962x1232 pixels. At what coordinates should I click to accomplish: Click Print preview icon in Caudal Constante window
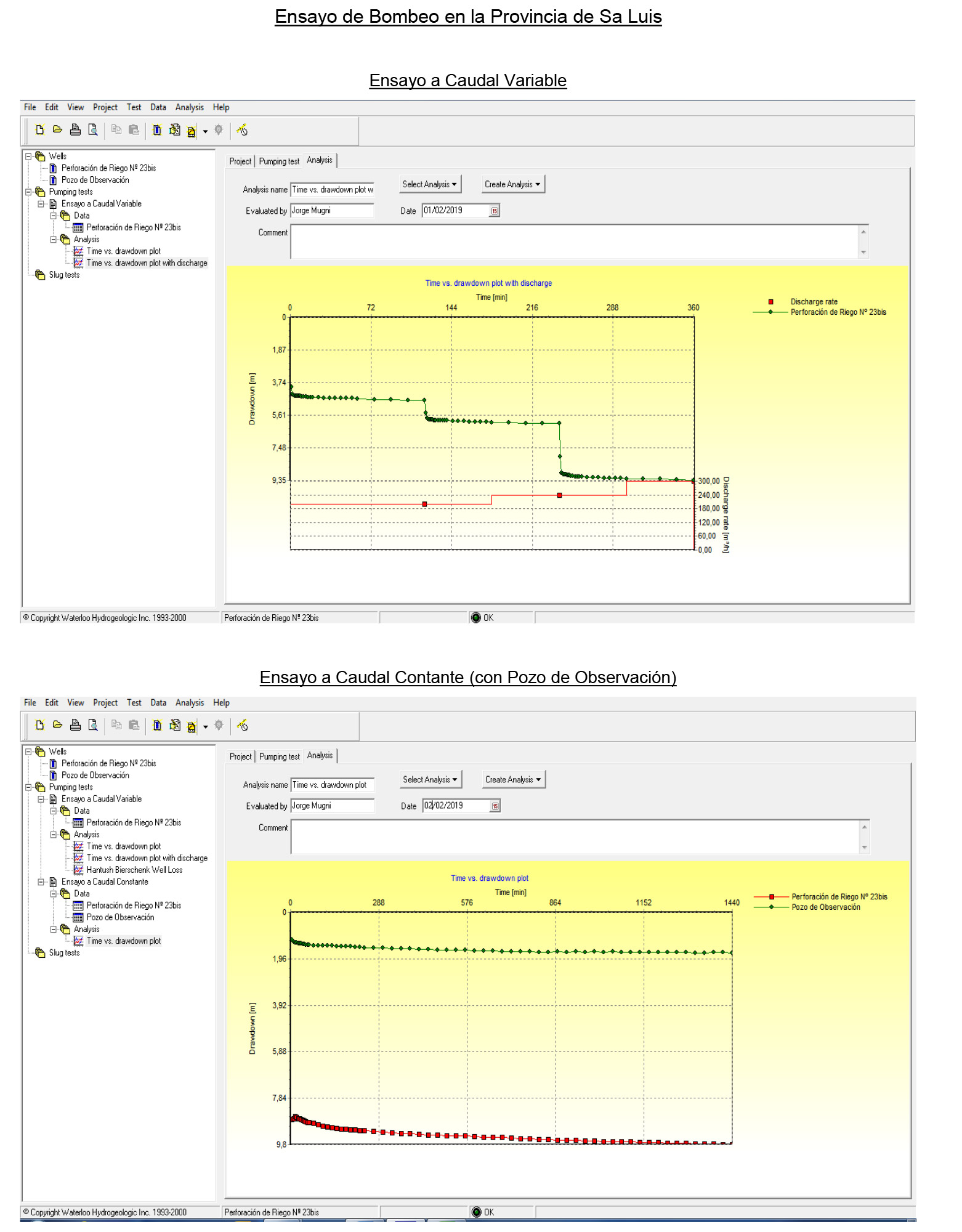point(93,725)
